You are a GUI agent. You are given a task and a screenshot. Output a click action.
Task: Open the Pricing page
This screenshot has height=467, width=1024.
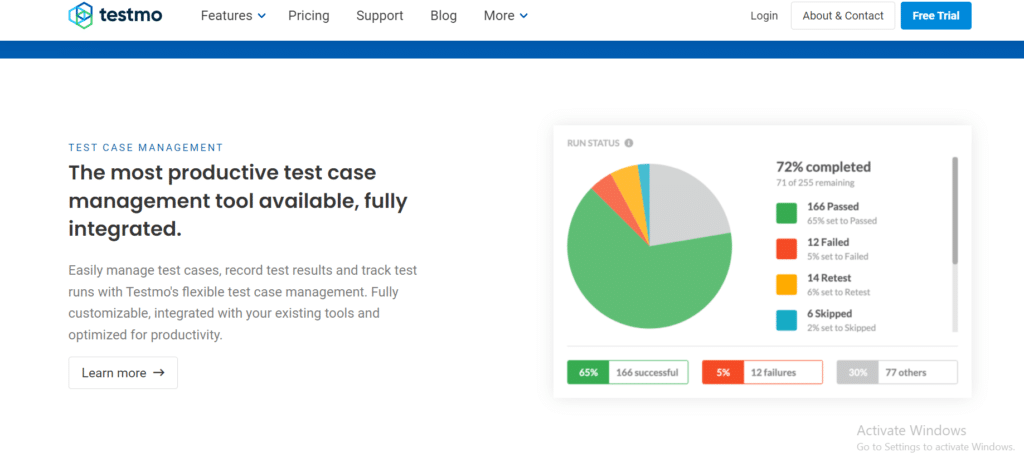click(x=309, y=16)
